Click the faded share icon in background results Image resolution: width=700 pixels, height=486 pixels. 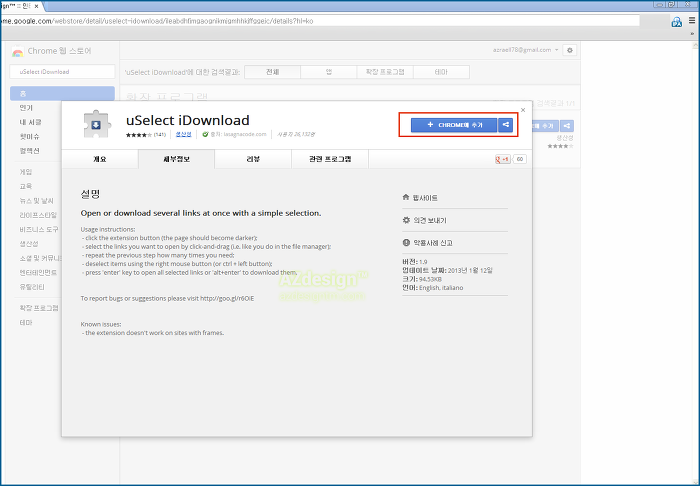tap(567, 126)
